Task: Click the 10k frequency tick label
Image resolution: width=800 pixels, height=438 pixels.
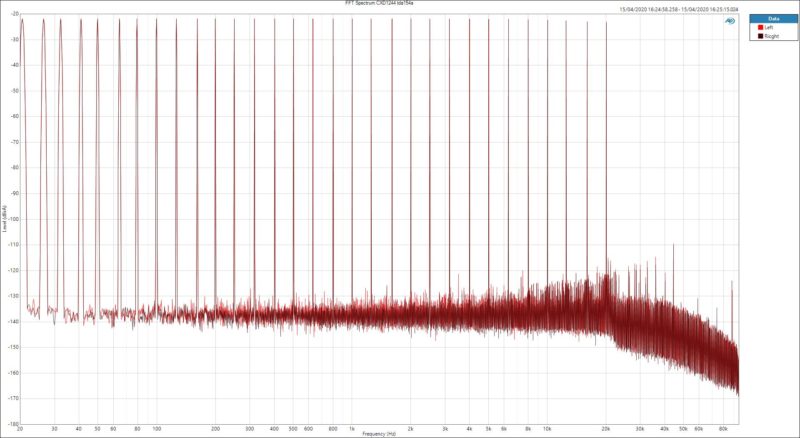Action: pyautogui.click(x=547, y=428)
